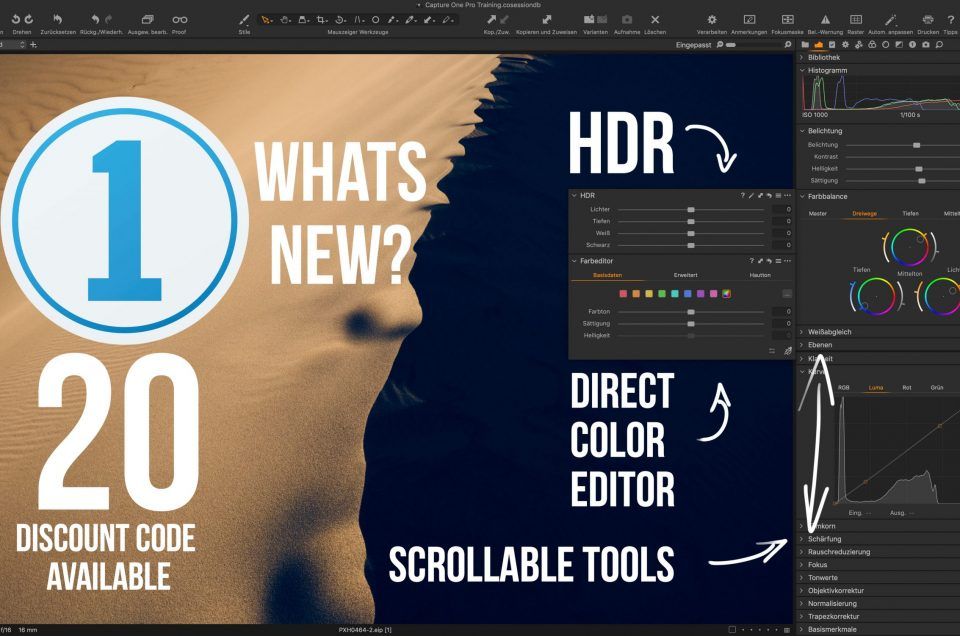
Task: Expand the Rauschreduzierung section
Action: pyautogui.click(x=801, y=552)
